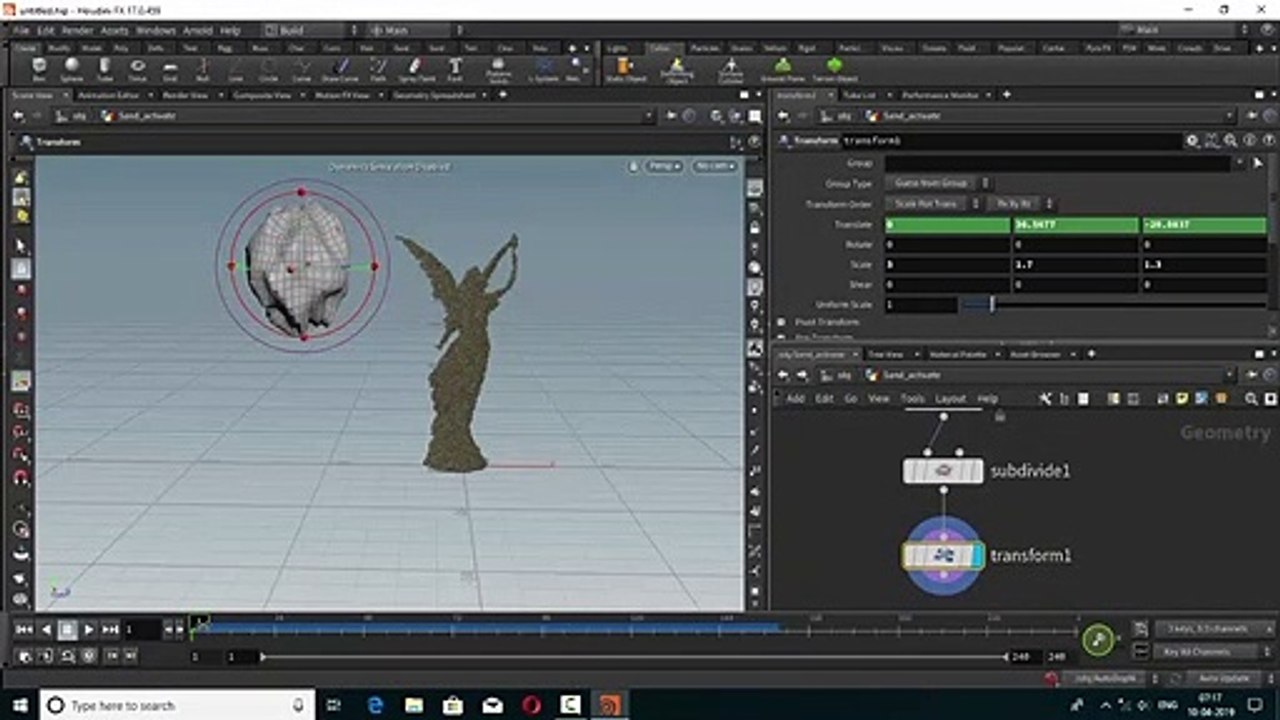Toggle the viewport lock icon
This screenshot has width=1280, height=720.
pyautogui.click(x=634, y=166)
